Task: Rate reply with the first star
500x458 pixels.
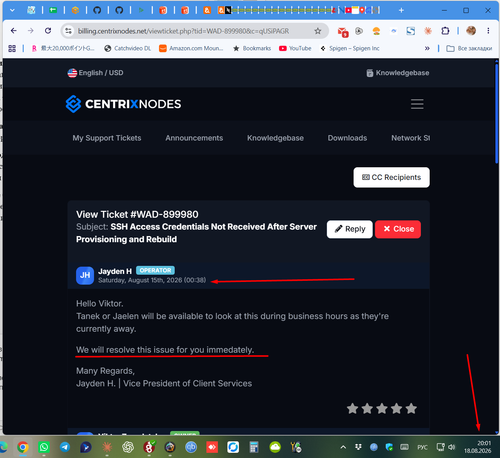Action: (352, 408)
